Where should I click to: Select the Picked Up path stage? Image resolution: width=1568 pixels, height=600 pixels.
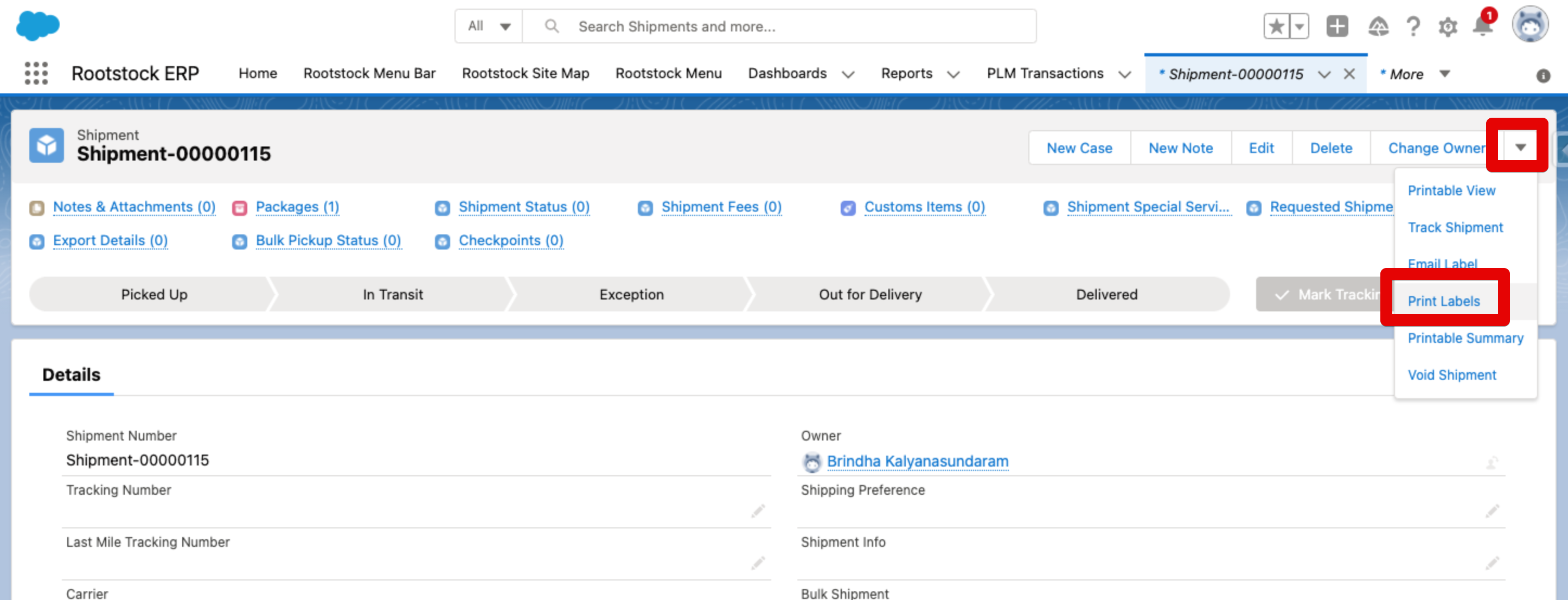(x=154, y=295)
